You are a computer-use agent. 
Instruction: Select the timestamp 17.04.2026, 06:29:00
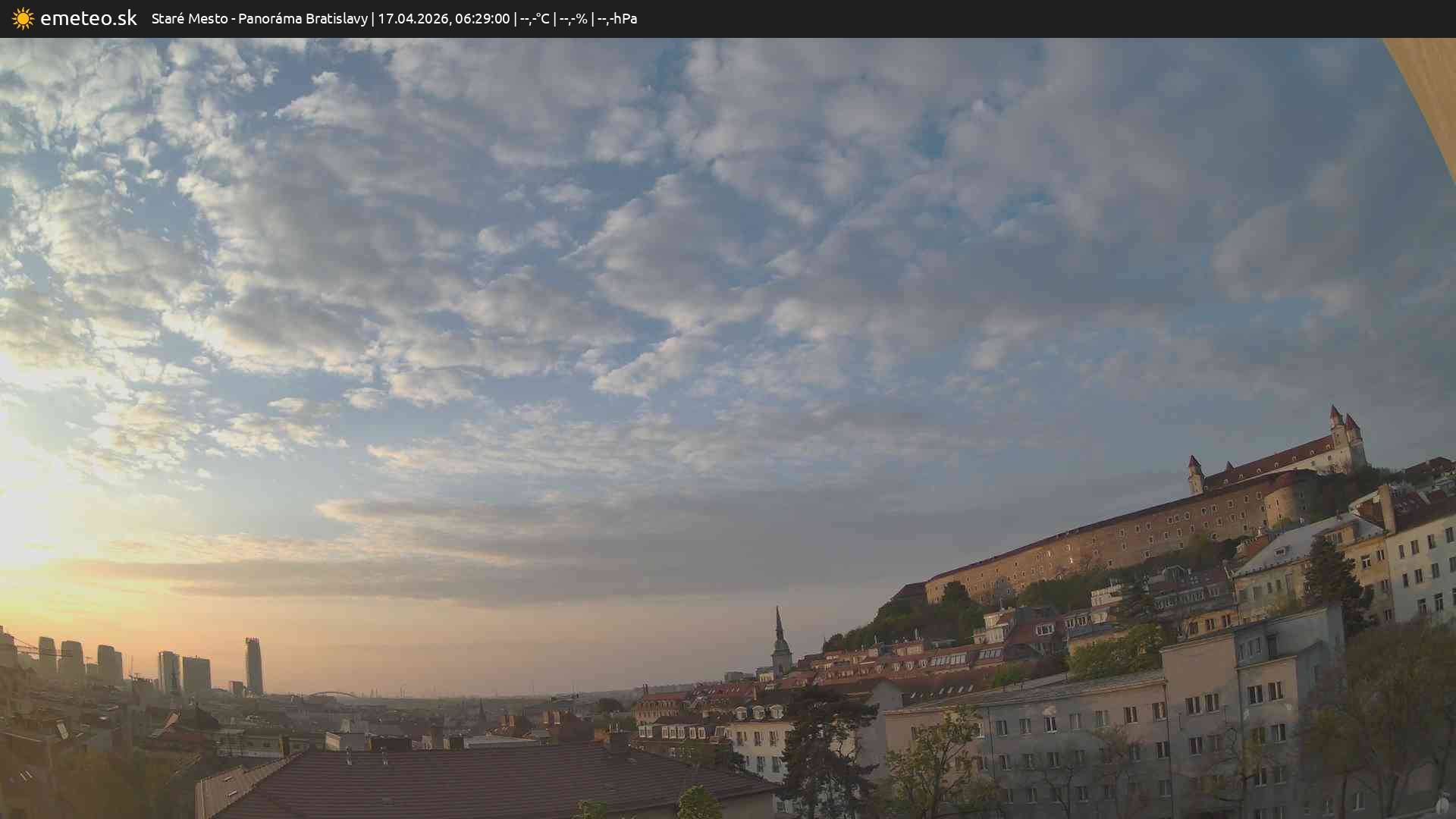click(444, 18)
